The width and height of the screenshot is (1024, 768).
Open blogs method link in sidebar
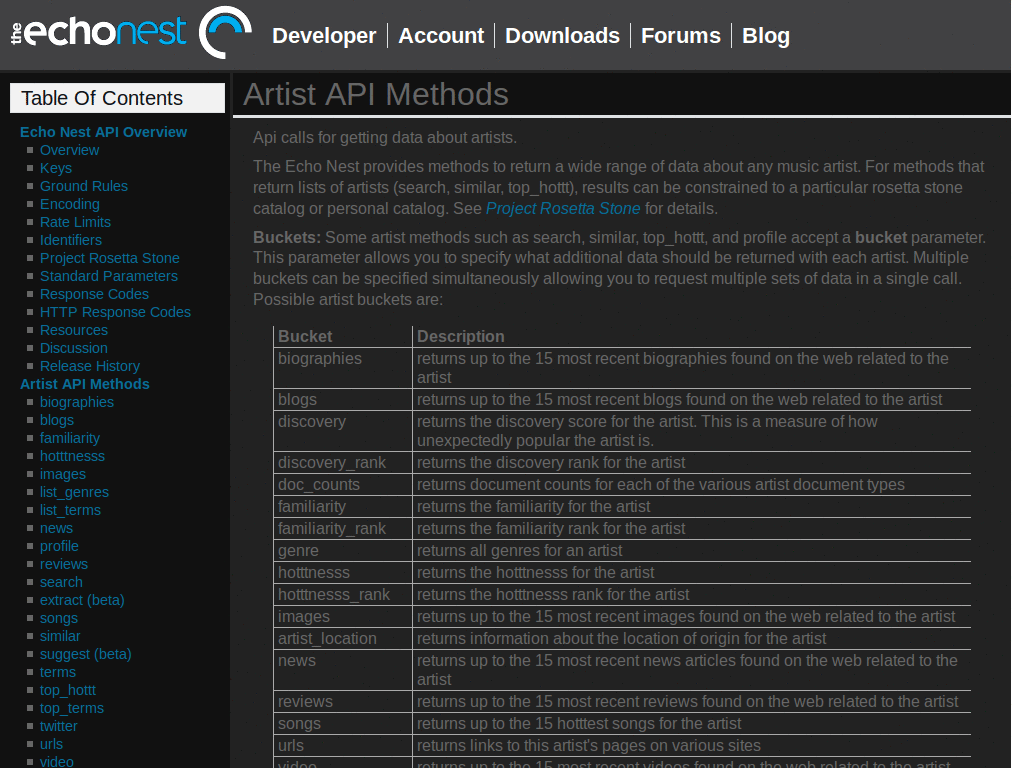57,420
